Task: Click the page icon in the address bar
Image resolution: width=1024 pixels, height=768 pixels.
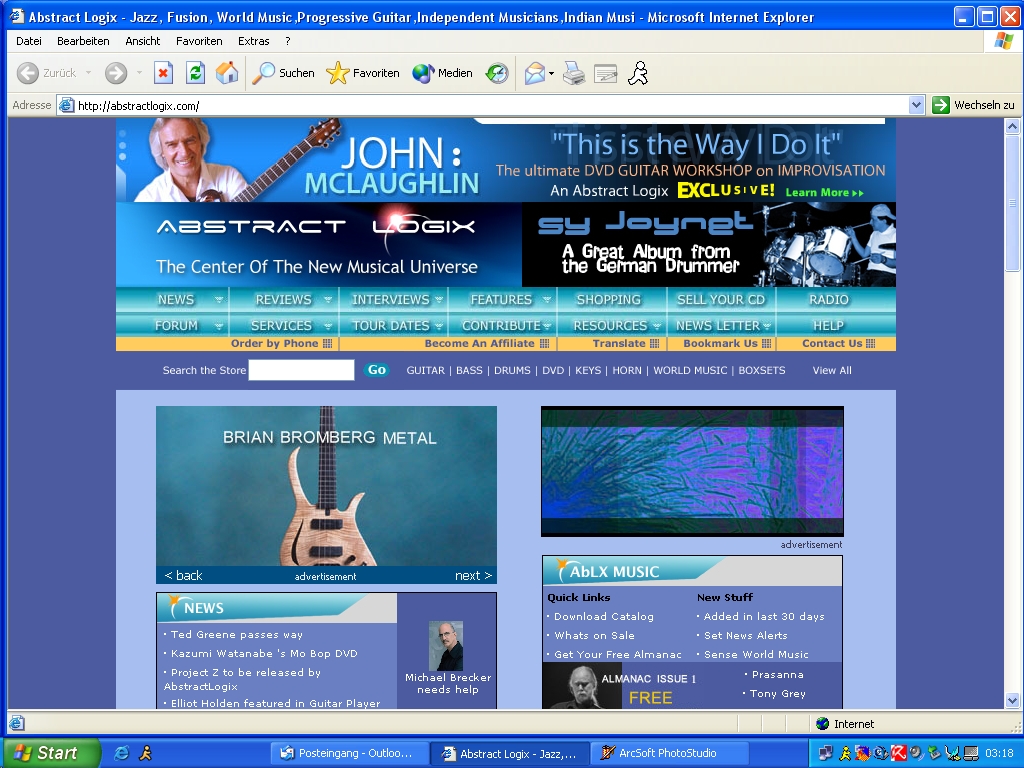Action: [66, 105]
